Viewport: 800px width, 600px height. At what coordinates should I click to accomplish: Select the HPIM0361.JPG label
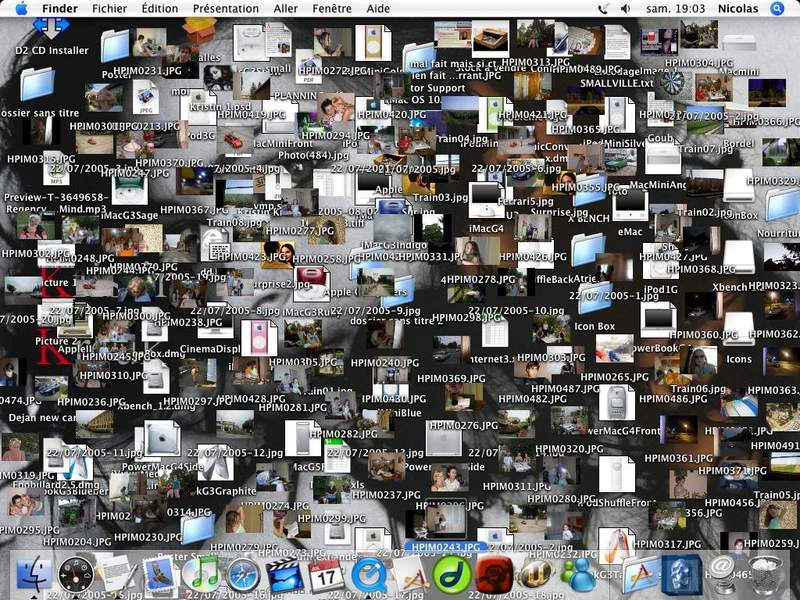(x=678, y=458)
